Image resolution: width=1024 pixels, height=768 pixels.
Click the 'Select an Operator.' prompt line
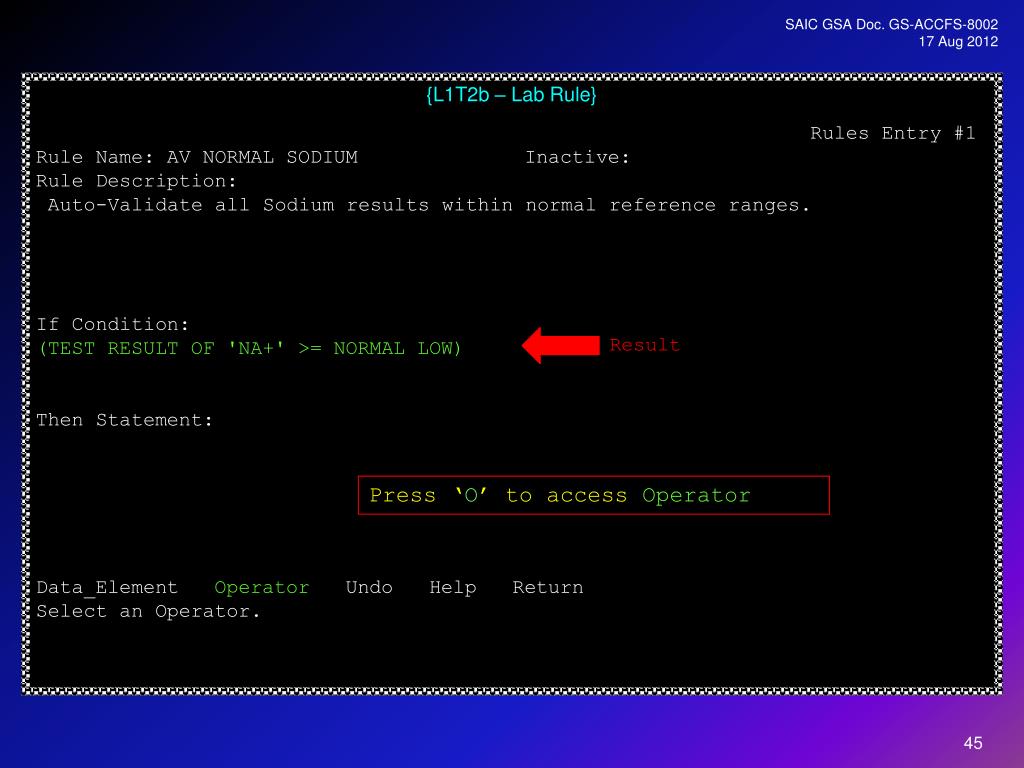pyautogui.click(x=148, y=612)
